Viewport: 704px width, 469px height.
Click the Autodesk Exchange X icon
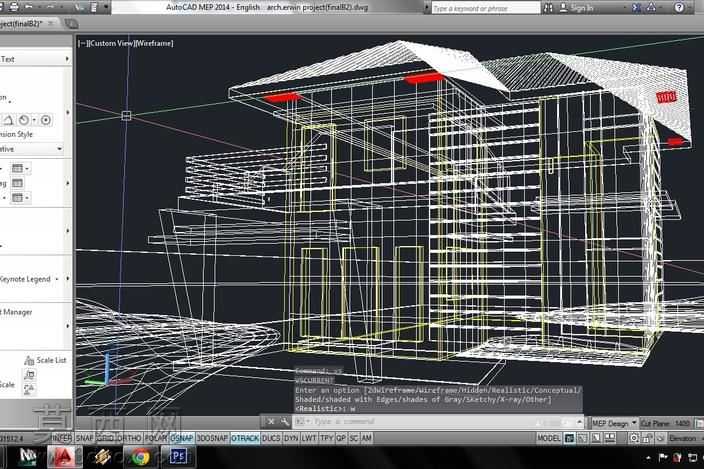(x=636, y=8)
